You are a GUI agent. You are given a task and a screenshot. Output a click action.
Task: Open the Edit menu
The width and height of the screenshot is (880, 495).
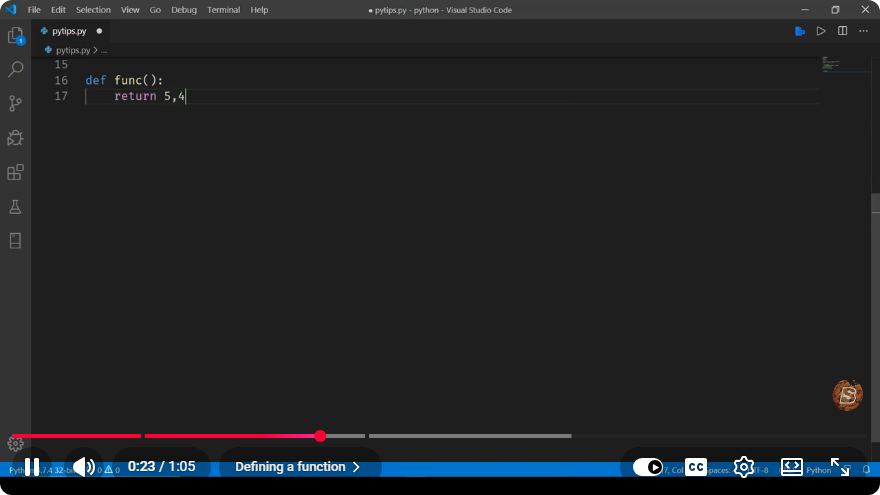tap(58, 10)
